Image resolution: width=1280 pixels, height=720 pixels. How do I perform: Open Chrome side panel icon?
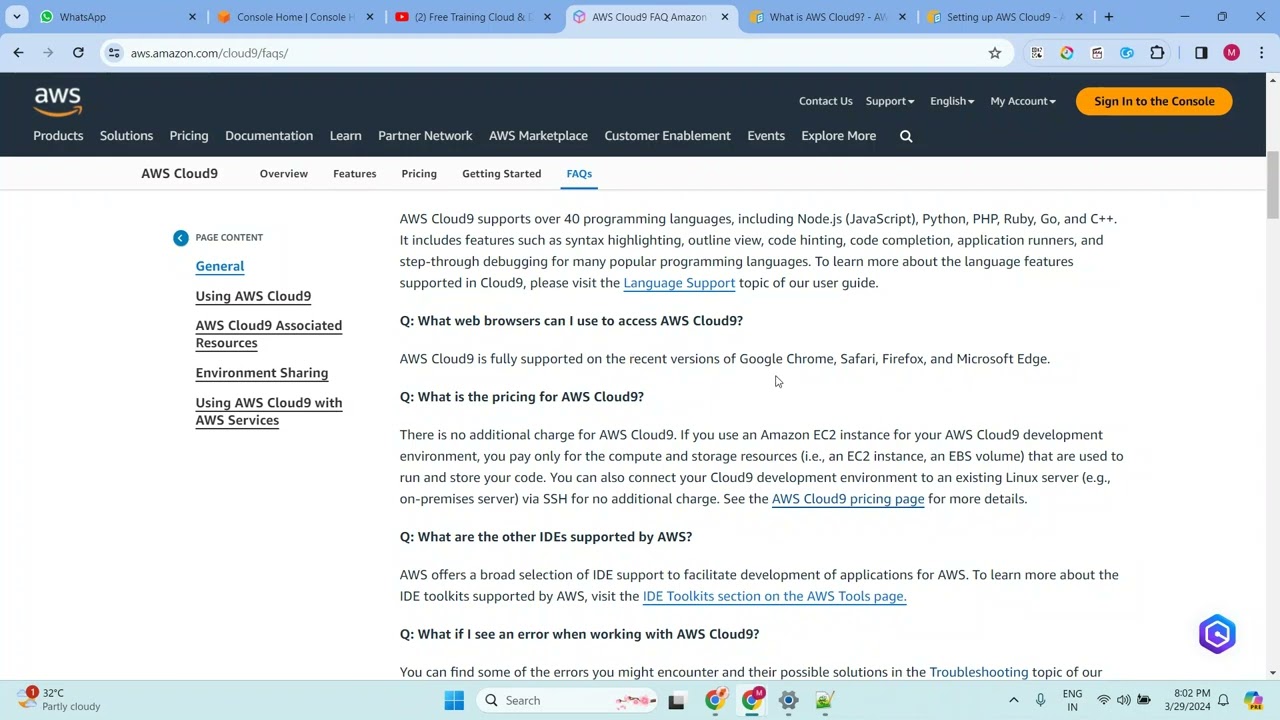click(1201, 53)
